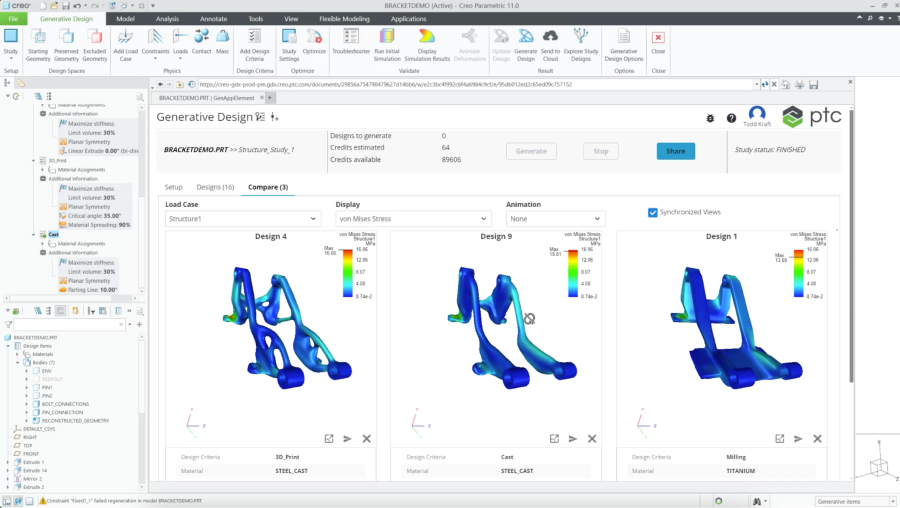The height and width of the screenshot is (508, 900).
Task: Open the Flexible Modeling ribbon tab
Action: click(x=345, y=18)
